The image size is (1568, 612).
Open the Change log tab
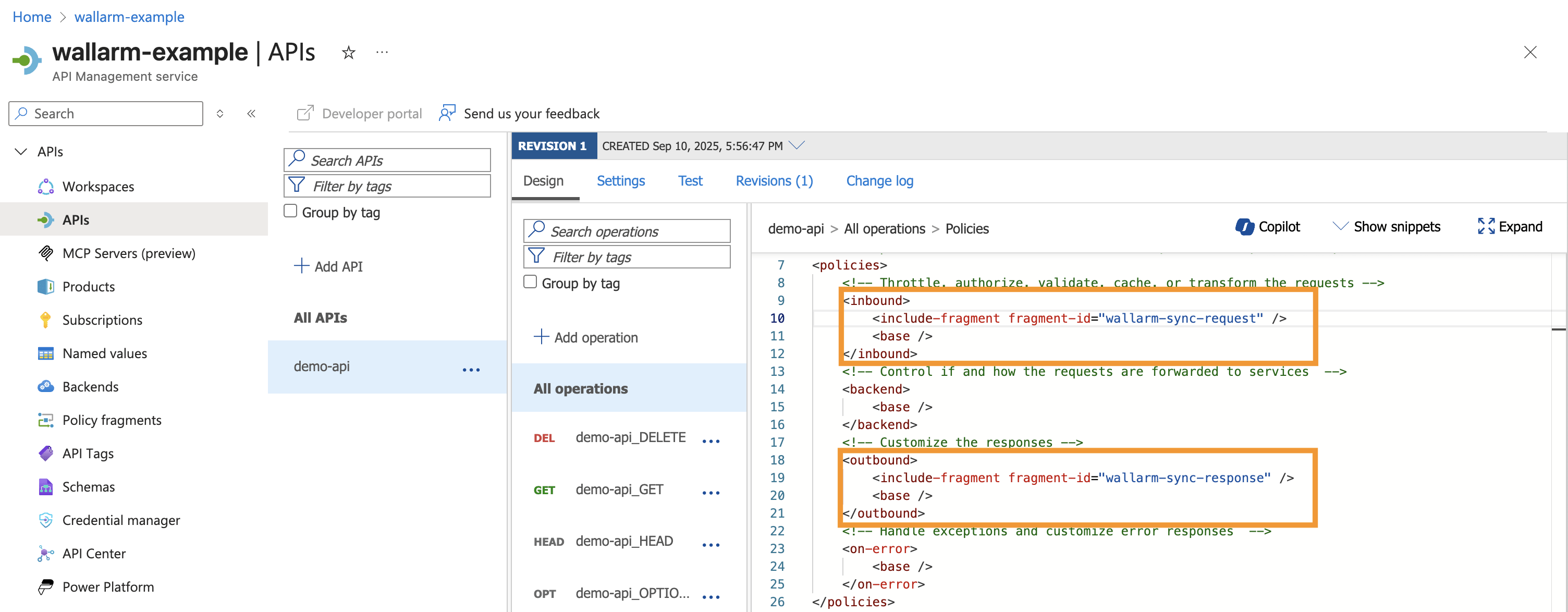pos(879,181)
